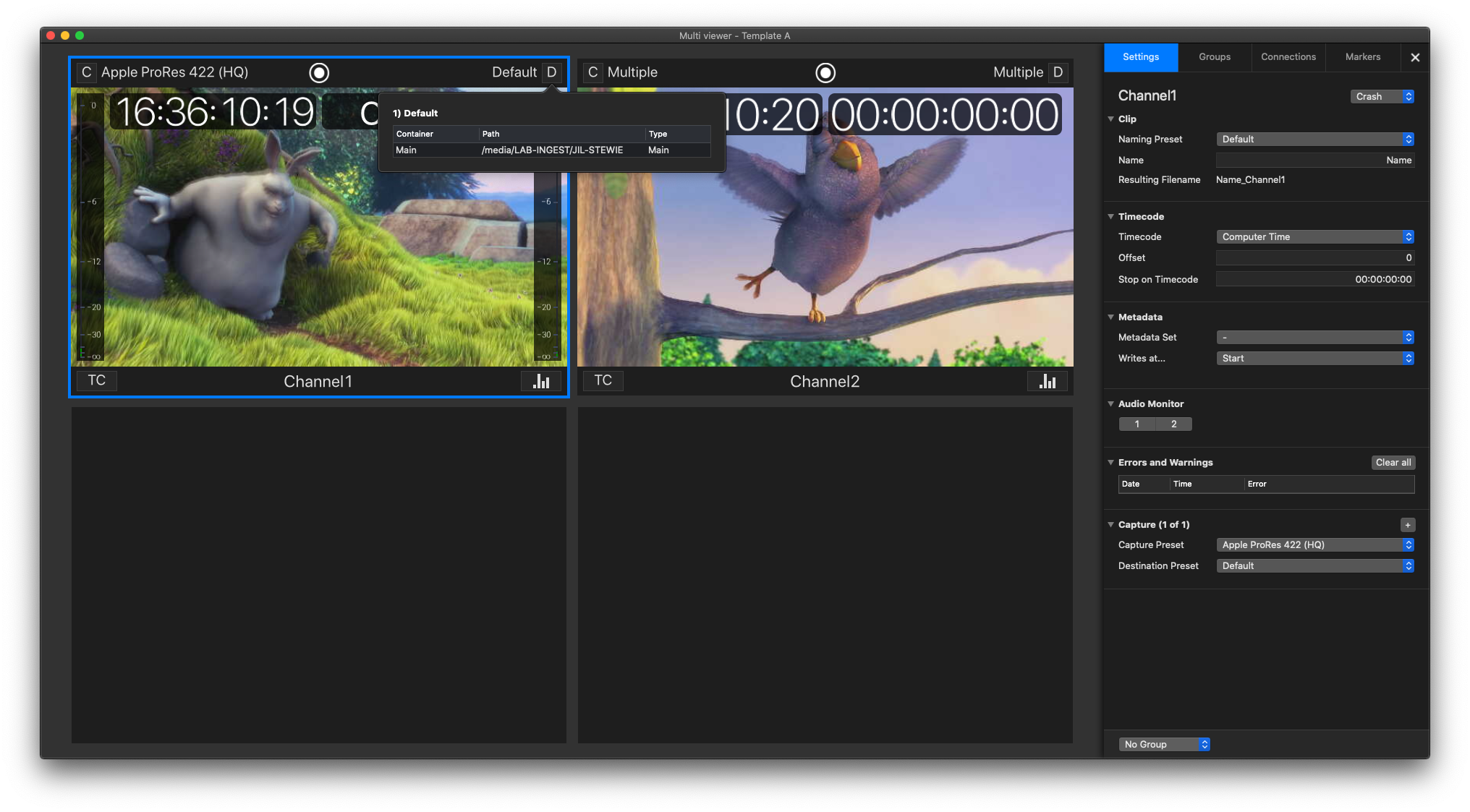Switch to the Markers tab
This screenshot has width=1470, height=812.
coord(1363,57)
